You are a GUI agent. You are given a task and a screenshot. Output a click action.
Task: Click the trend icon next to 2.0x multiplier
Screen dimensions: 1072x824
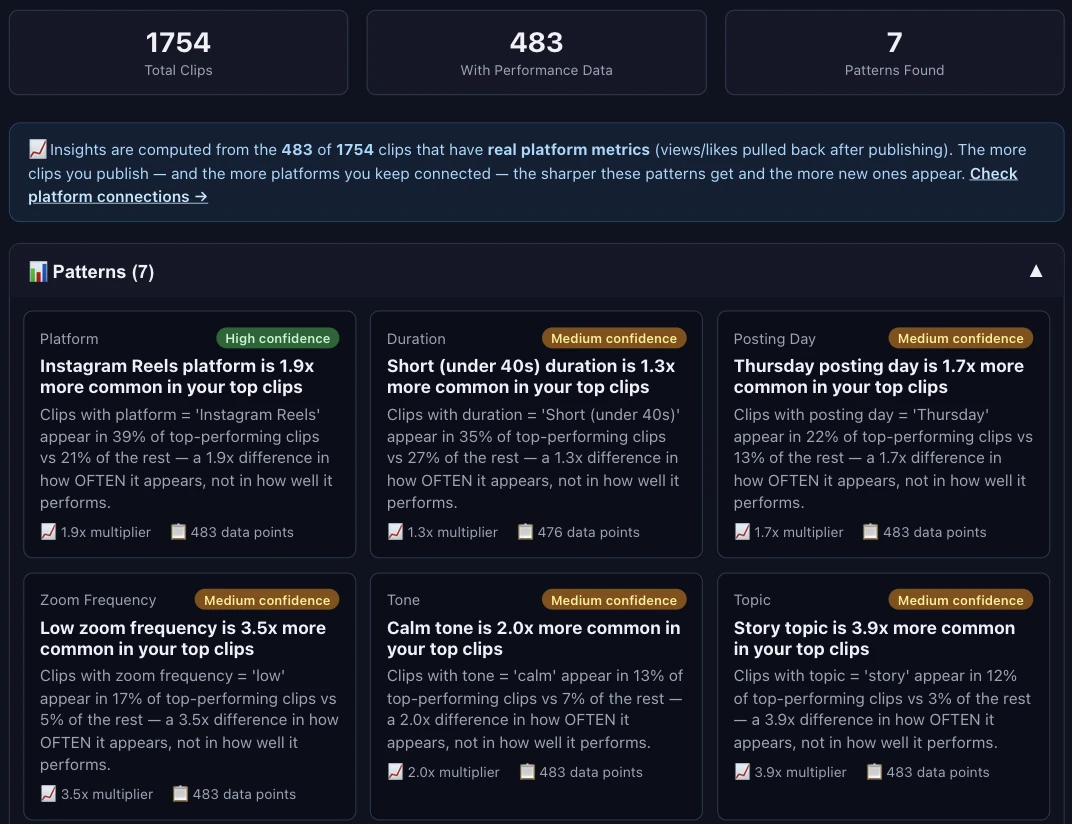pyautogui.click(x=395, y=771)
